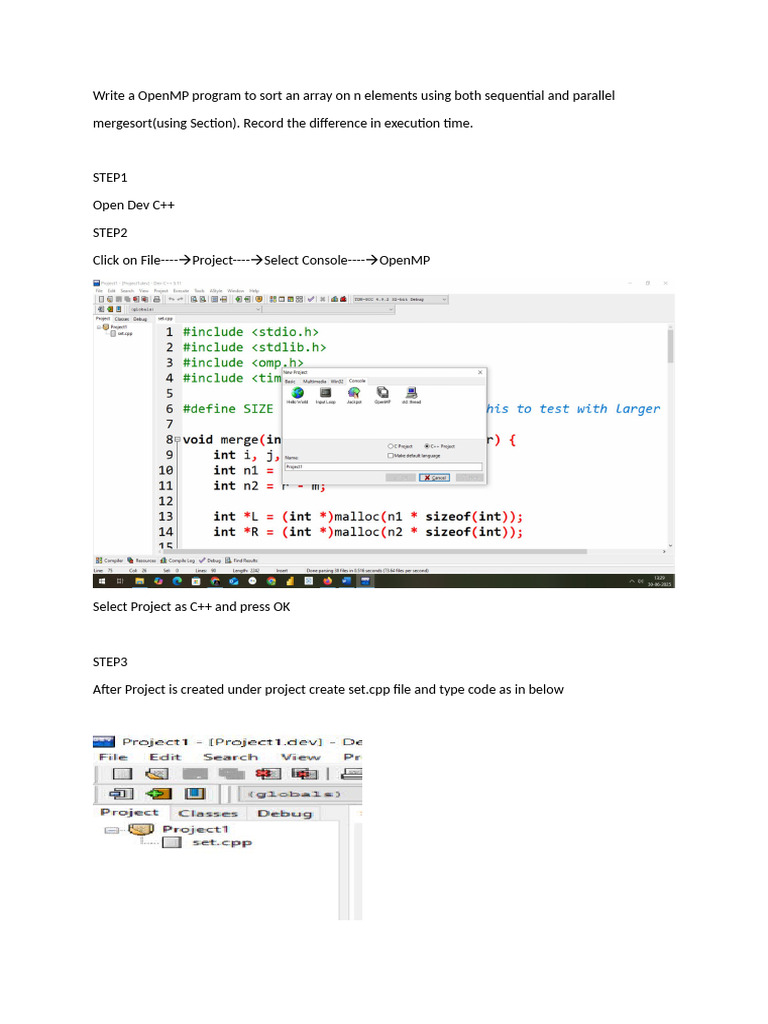Image resolution: width=768 pixels, height=1024 pixels.
Task: Collapse Project1 tree node in full Dev-C++ window
Action: (x=99, y=327)
